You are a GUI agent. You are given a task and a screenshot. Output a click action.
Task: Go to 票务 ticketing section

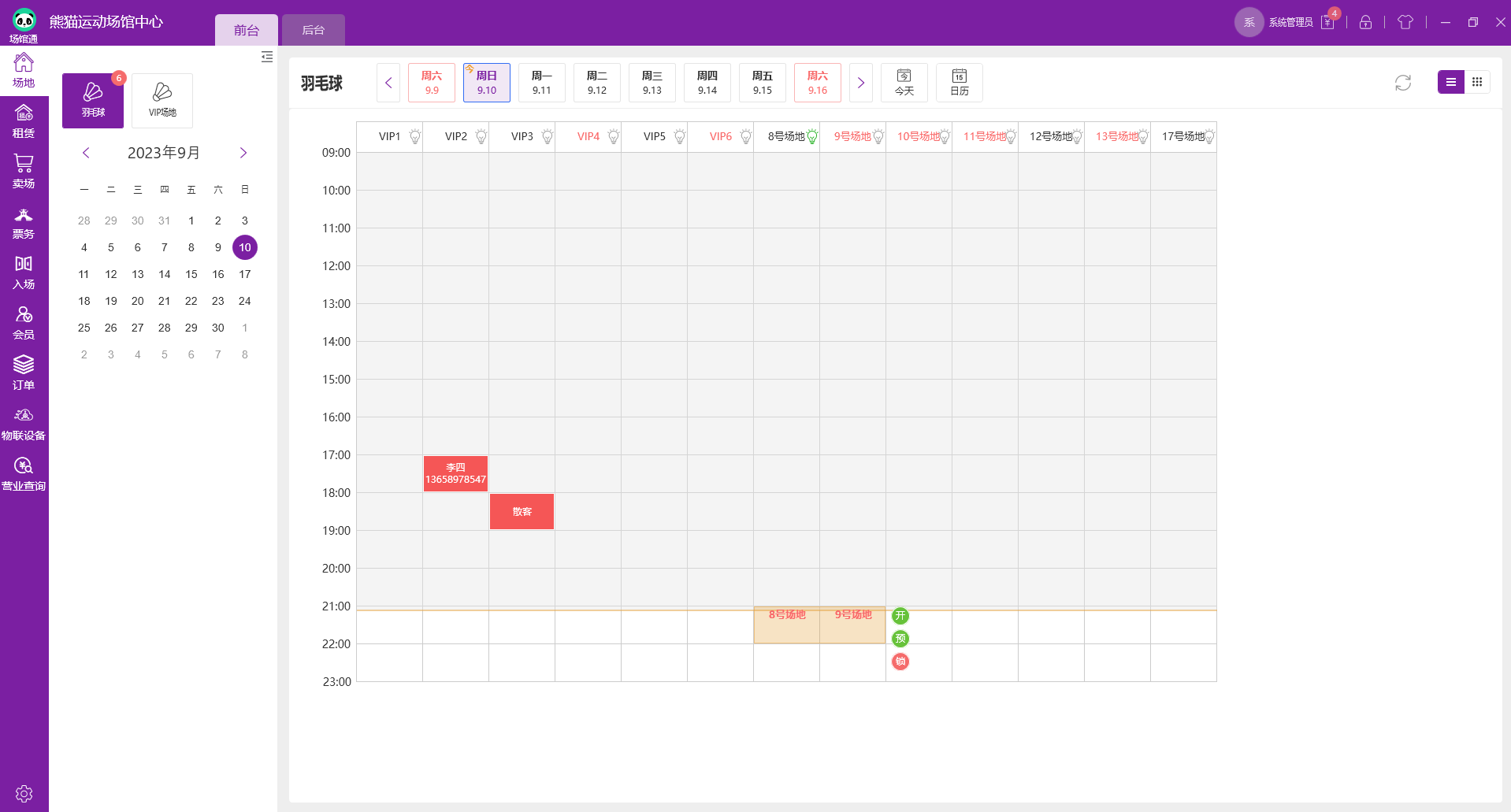[24, 222]
